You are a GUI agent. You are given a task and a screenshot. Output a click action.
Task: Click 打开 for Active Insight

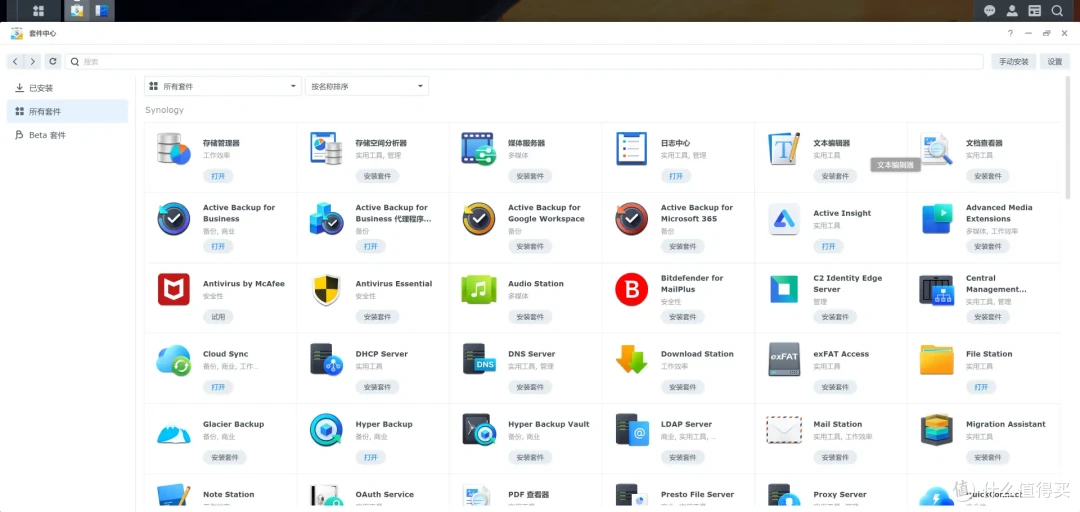(829, 246)
